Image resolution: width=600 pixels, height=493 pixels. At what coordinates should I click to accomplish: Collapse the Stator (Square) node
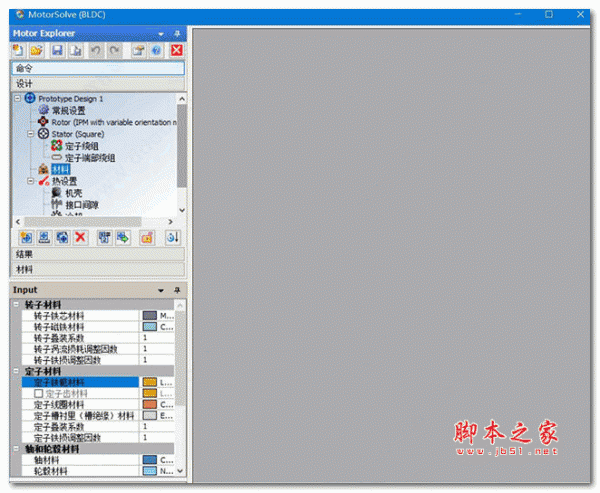(31, 134)
